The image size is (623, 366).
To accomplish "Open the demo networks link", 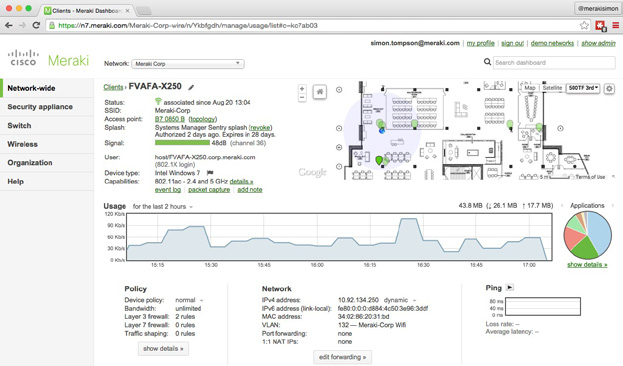I will pyautogui.click(x=552, y=43).
